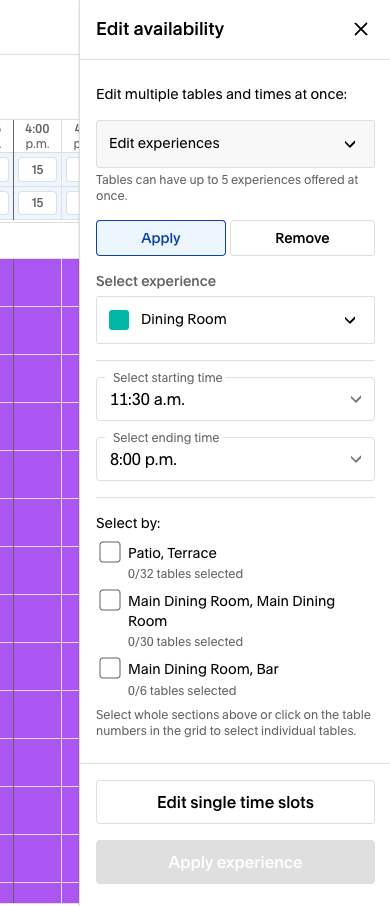
Task: Select Main Dining Room, Main Dining Room checkbox
Action: 110,600
